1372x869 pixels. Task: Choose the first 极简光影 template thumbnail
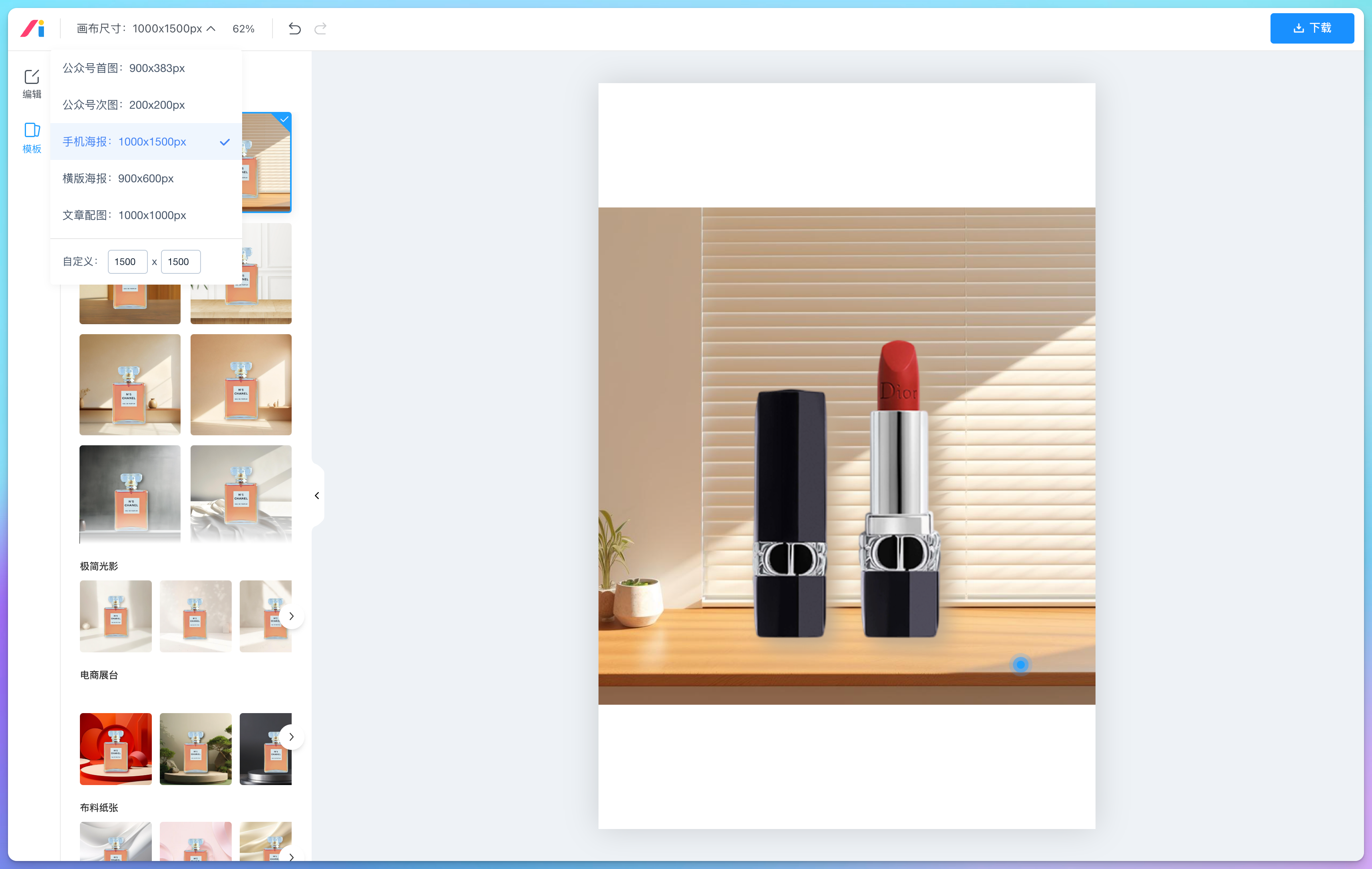coord(115,616)
